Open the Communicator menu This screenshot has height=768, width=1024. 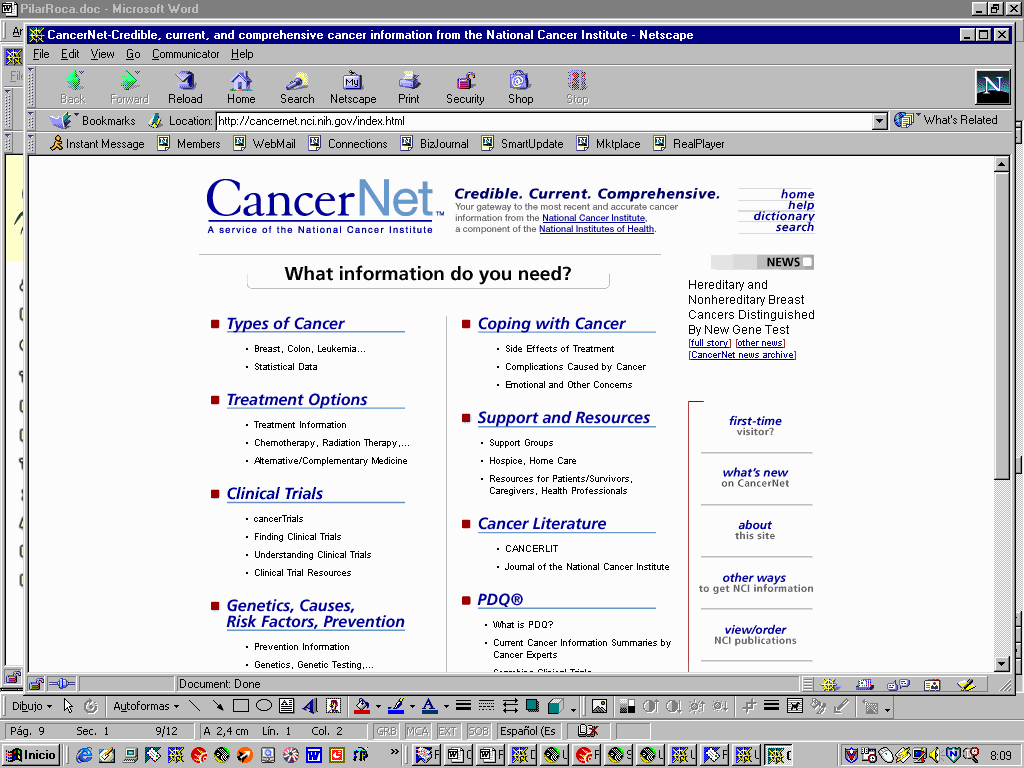185,54
